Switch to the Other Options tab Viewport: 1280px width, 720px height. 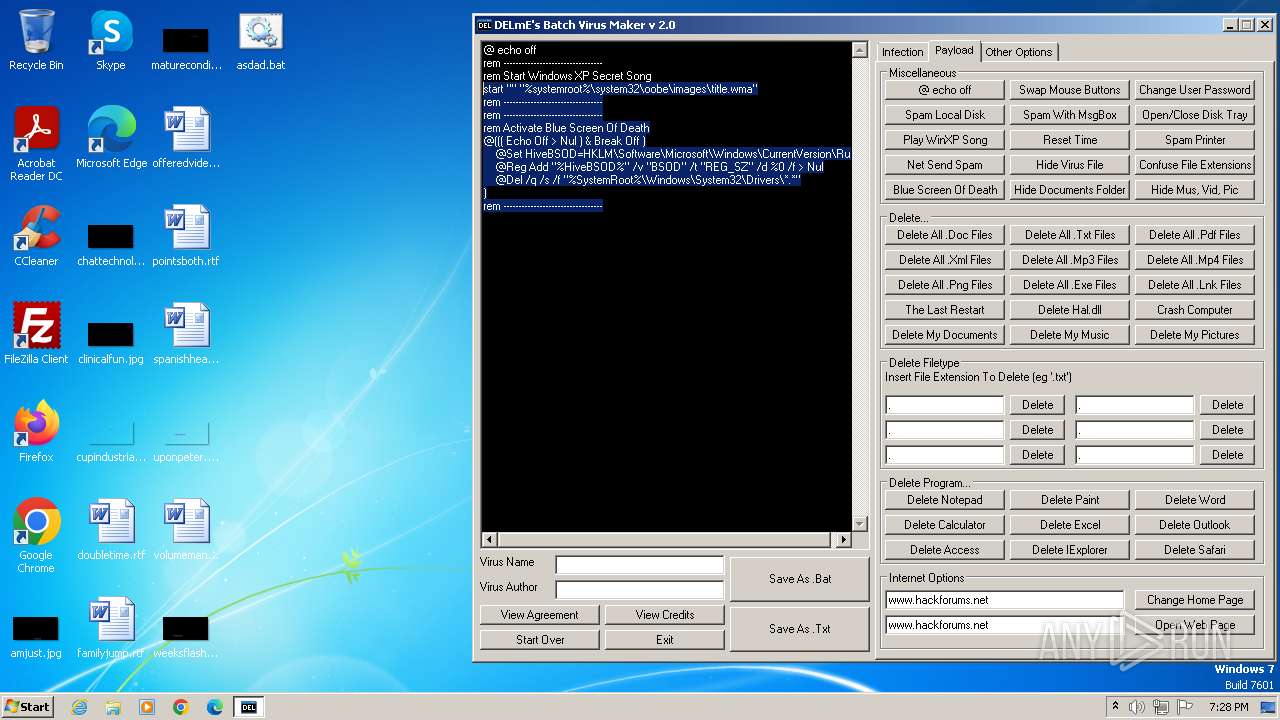click(1018, 52)
